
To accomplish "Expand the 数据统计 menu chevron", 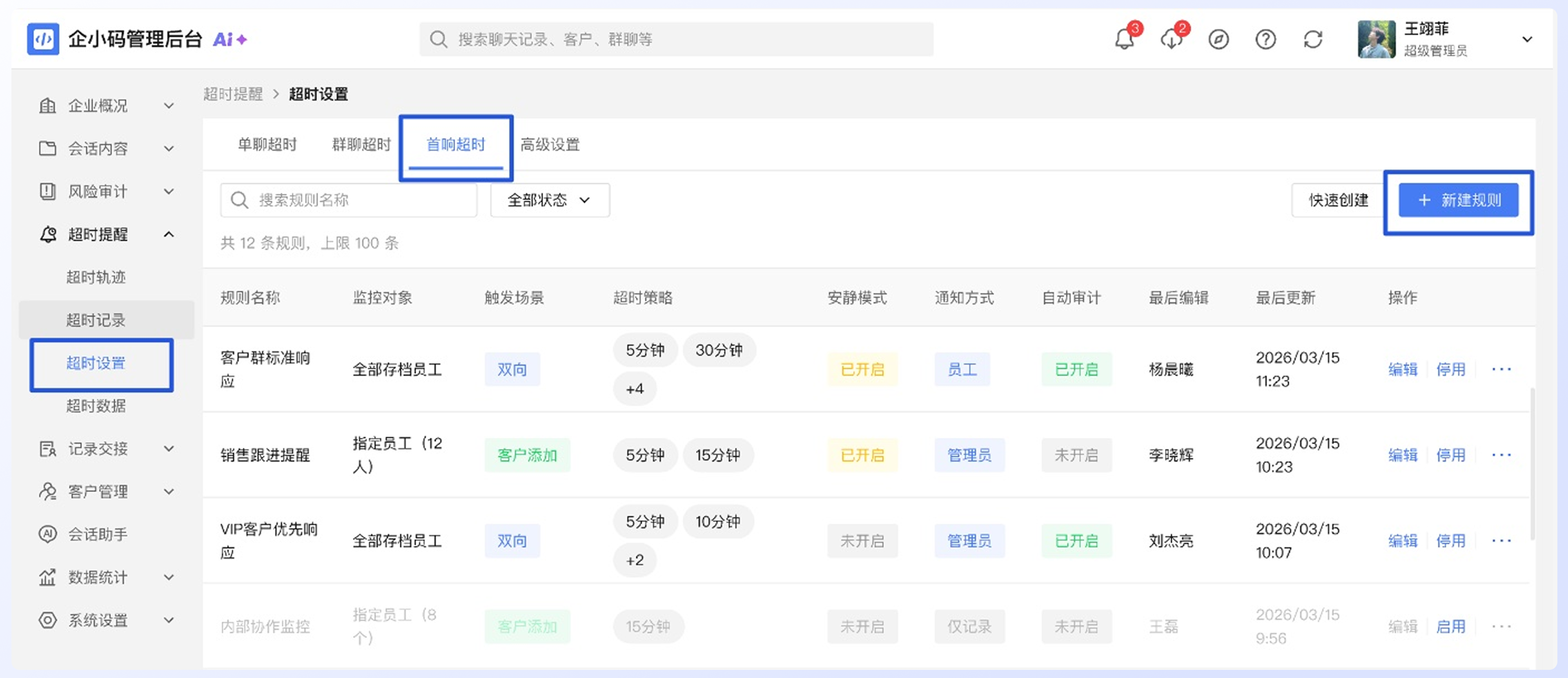I will [169, 577].
